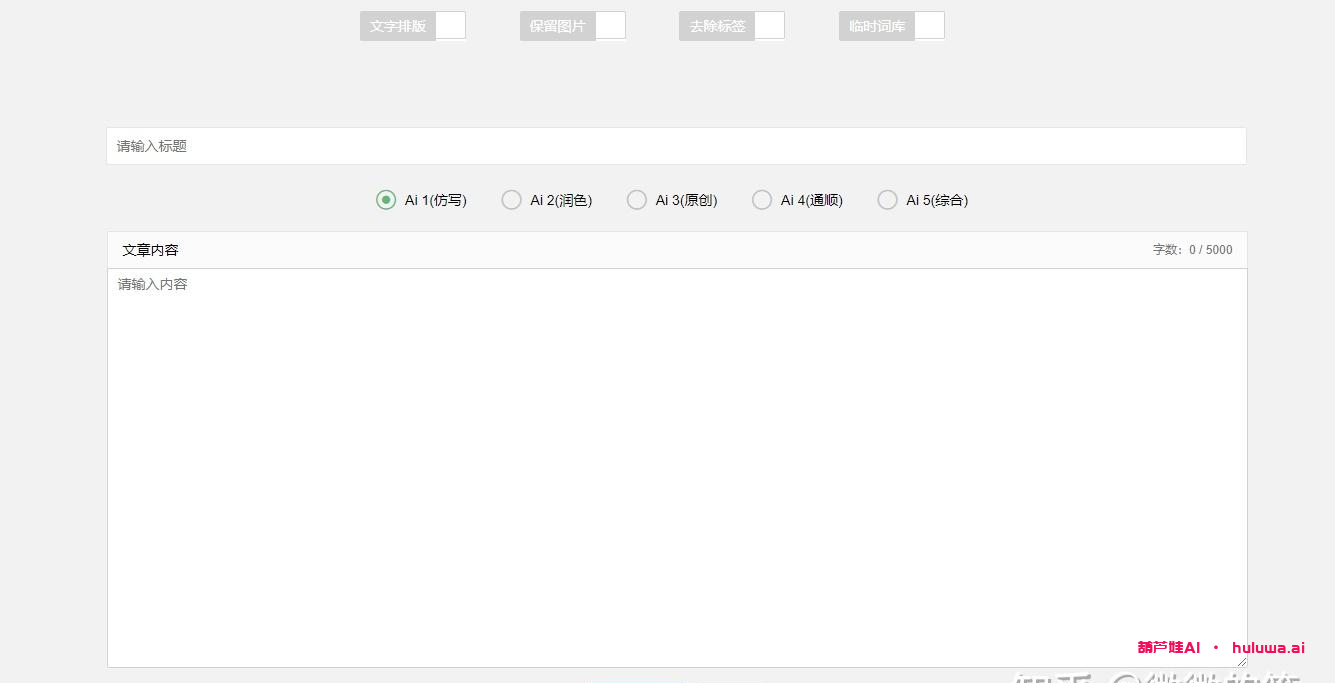Screen dimensions: 1335x683
Task: Enable the 保留图片 switch
Action: [x=610, y=26]
